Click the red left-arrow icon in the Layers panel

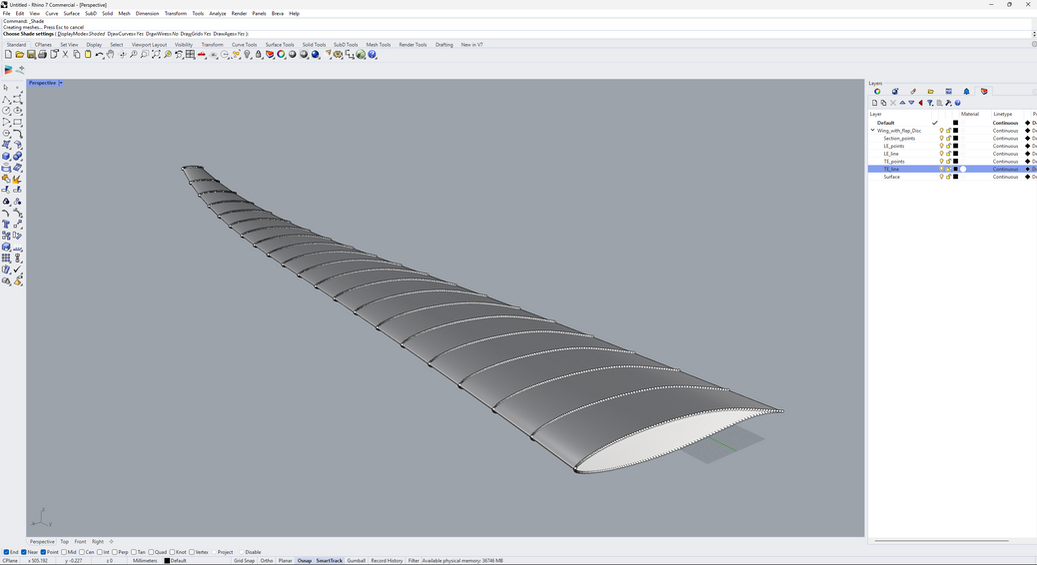pyautogui.click(x=921, y=103)
